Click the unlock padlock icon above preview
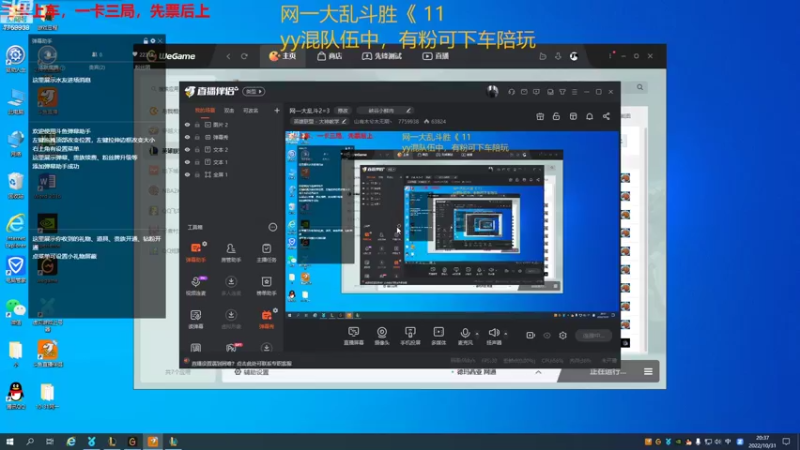The image size is (800, 450). tap(556, 116)
